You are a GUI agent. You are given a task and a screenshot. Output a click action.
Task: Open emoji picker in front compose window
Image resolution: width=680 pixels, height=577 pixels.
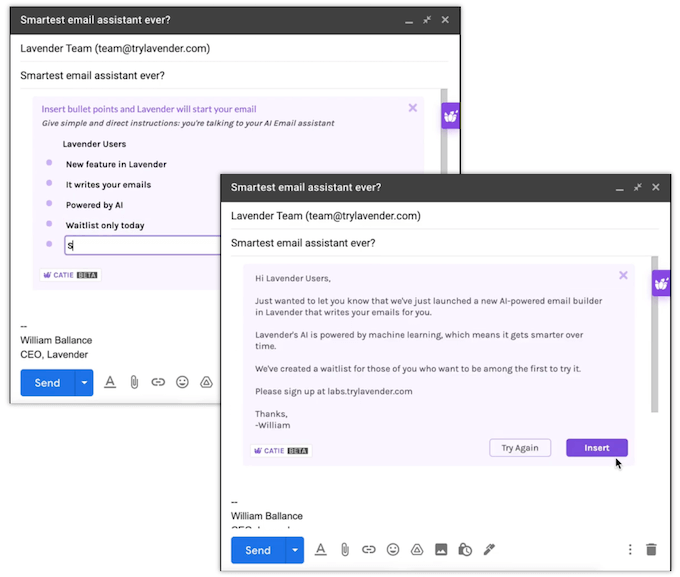(x=393, y=550)
